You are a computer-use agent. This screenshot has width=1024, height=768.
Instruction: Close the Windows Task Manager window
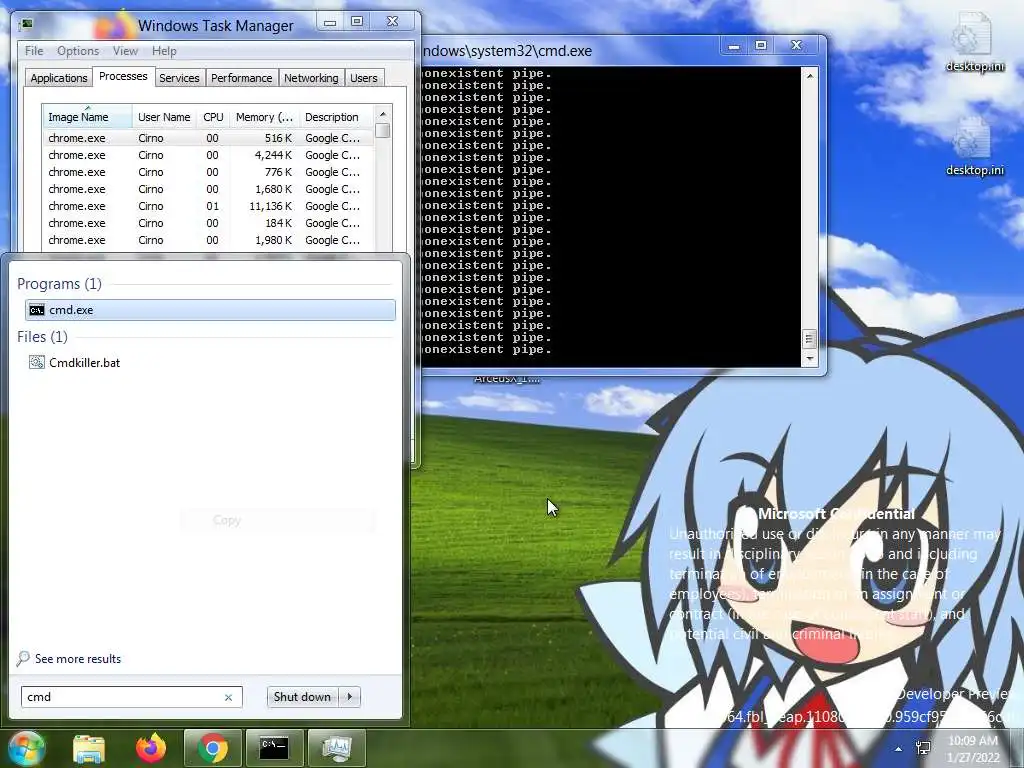392,22
